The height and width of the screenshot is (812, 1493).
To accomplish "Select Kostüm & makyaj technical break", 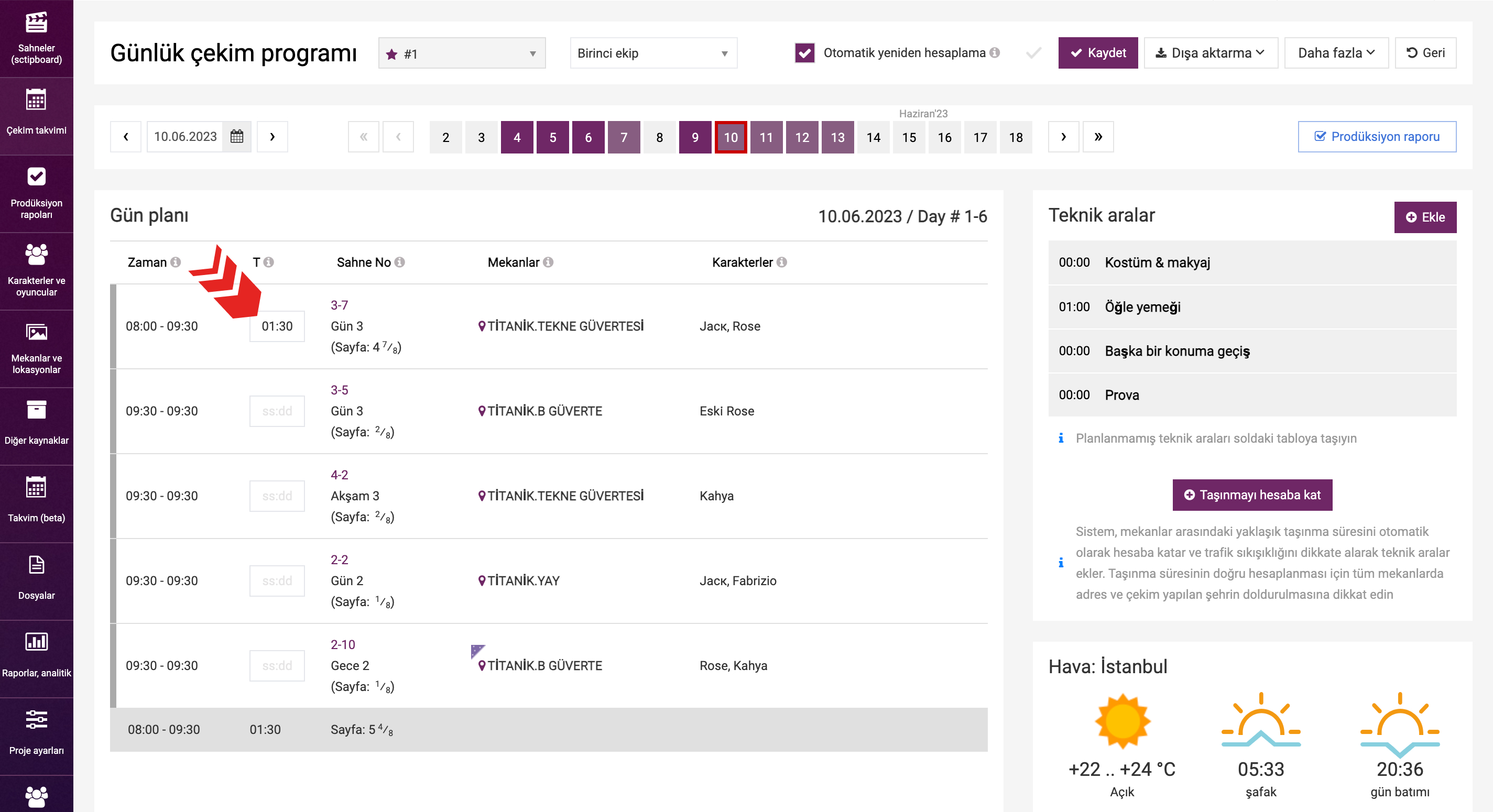I will 1252,262.
